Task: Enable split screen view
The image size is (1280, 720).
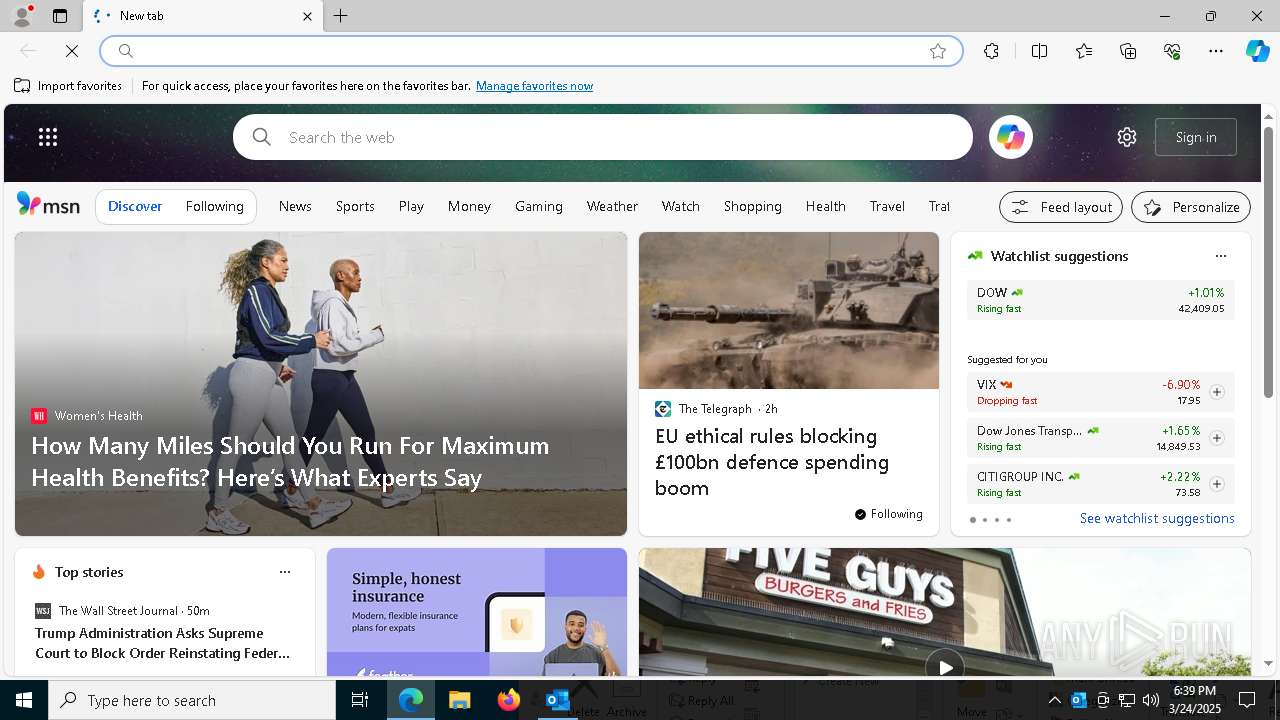Action: 1039,51
